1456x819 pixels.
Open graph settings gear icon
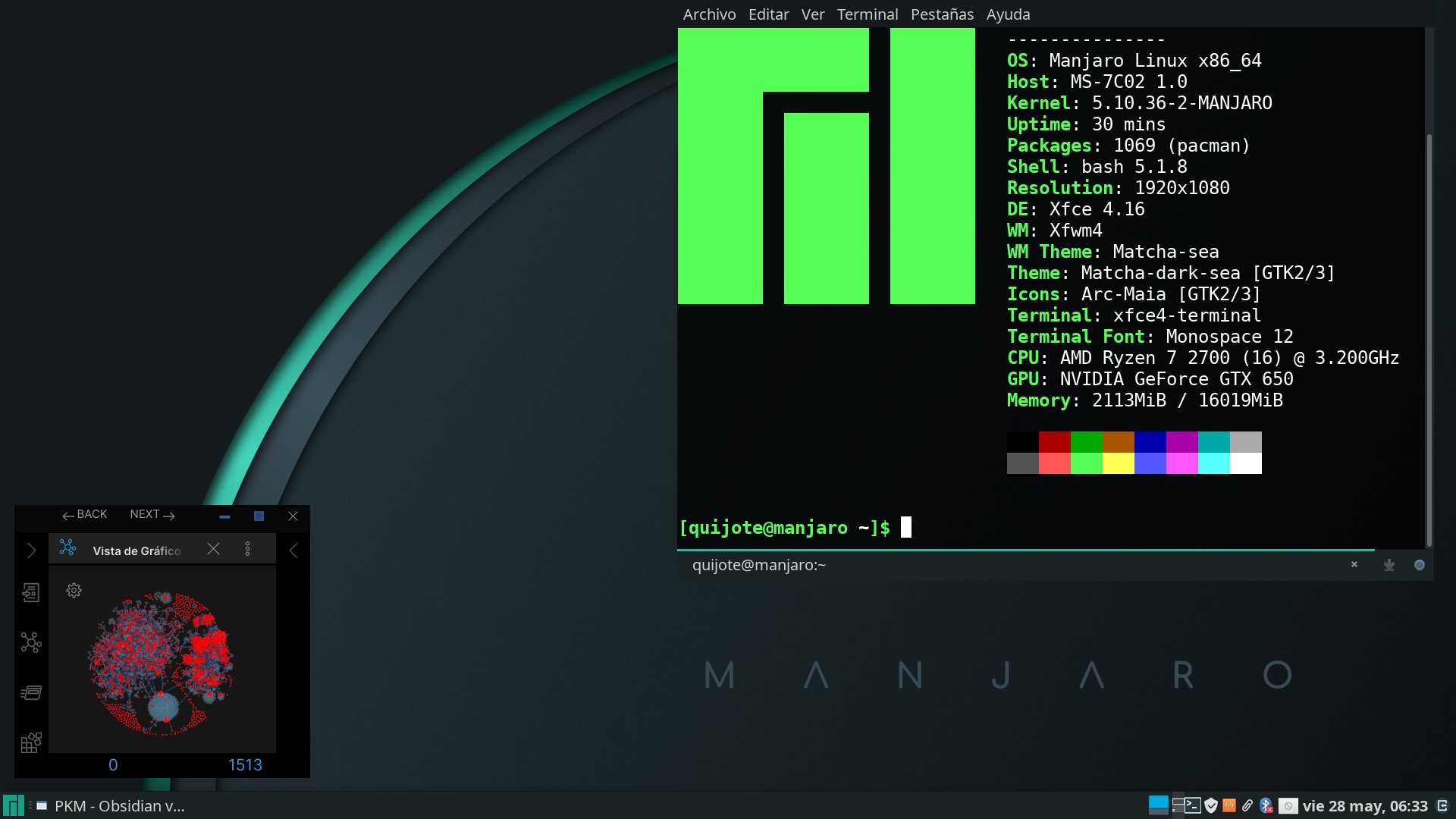point(74,590)
